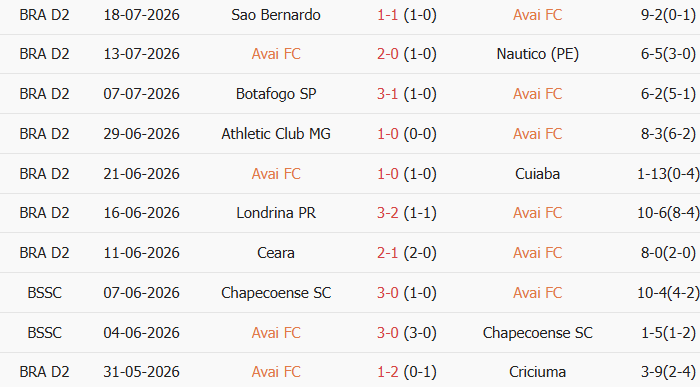Open Athletic Club MG team link
Screen dimensions: 700x387
[x=276, y=133]
